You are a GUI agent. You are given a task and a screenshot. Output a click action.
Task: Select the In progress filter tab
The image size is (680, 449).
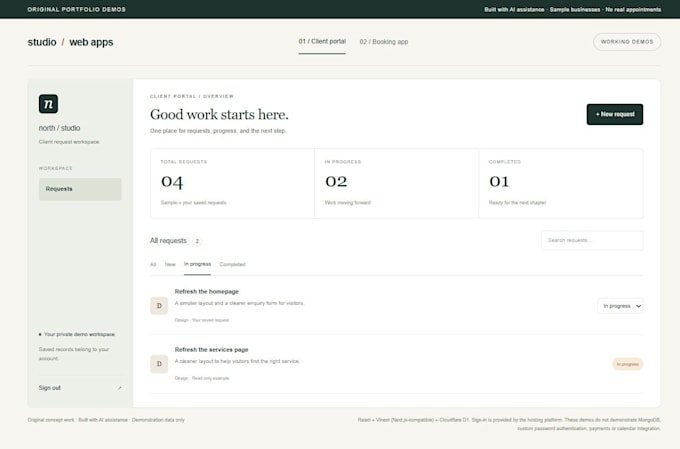pyautogui.click(x=197, y=264)
